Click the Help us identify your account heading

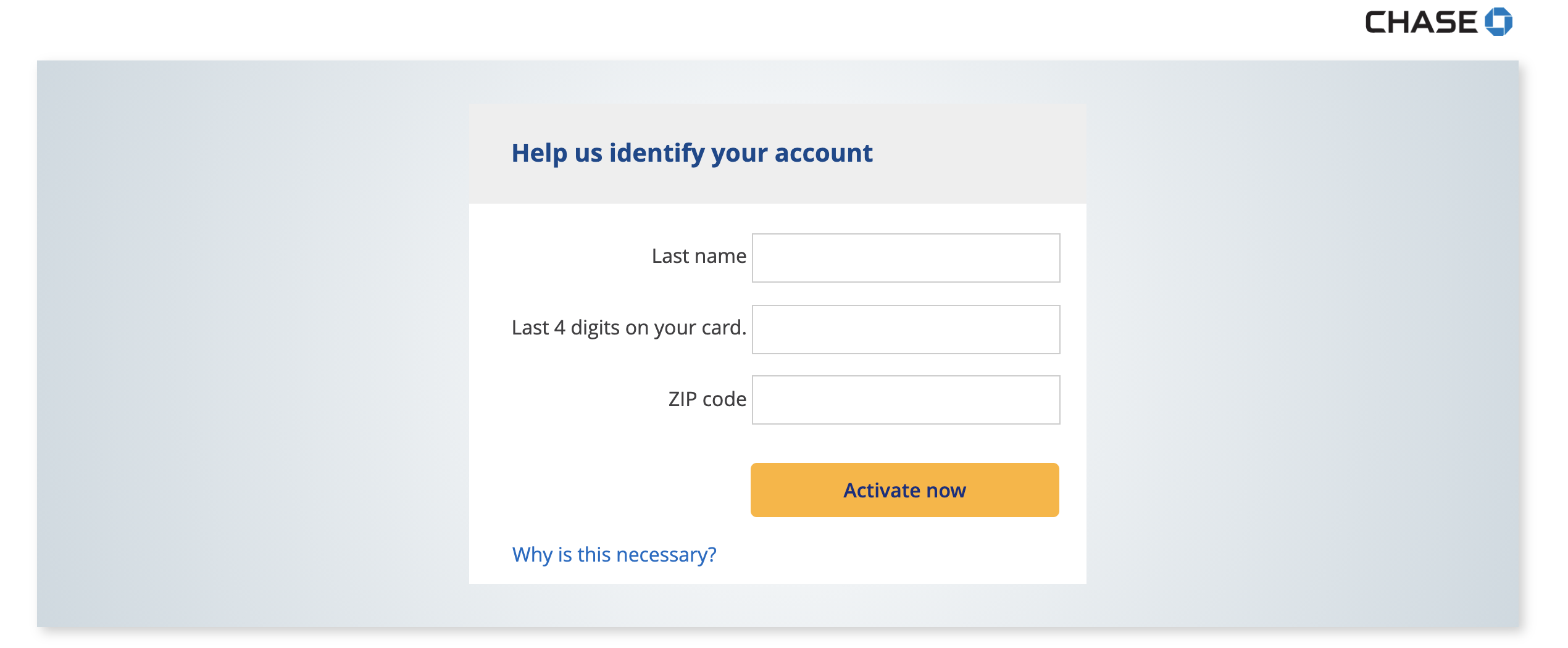click(692, 152)
